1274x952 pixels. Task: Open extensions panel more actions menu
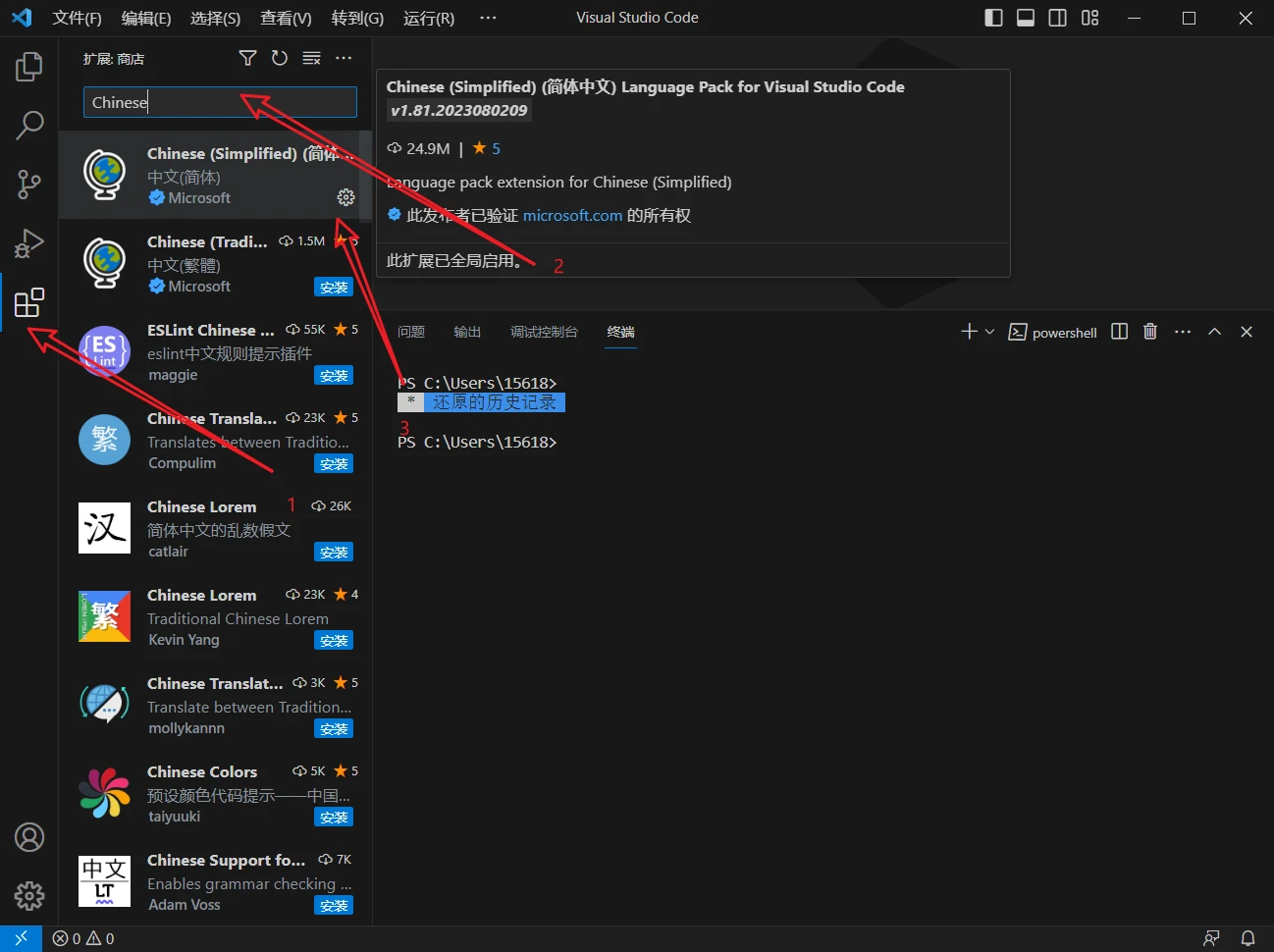pyautogui.click(x=344, y=59)
